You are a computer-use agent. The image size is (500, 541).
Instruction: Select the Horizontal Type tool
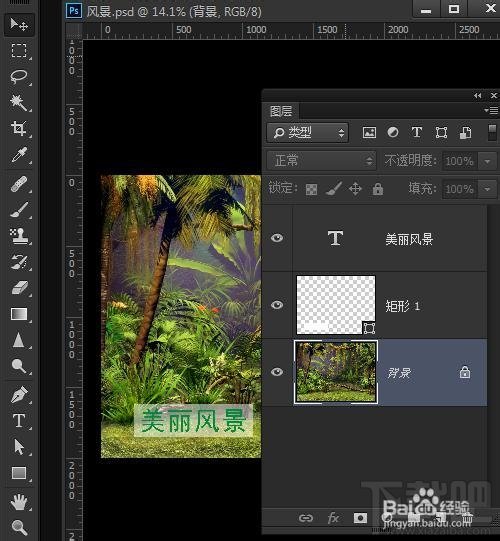coord(19,421)
